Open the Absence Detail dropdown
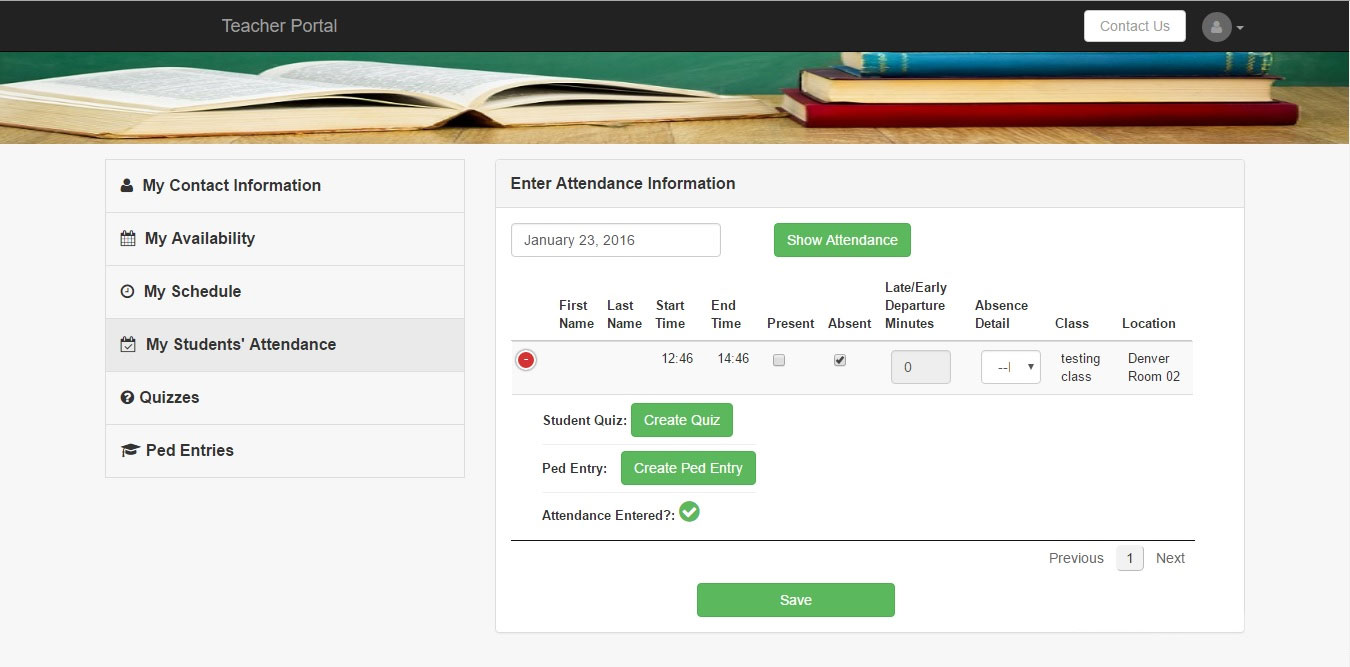 (x=1010, y=367)
